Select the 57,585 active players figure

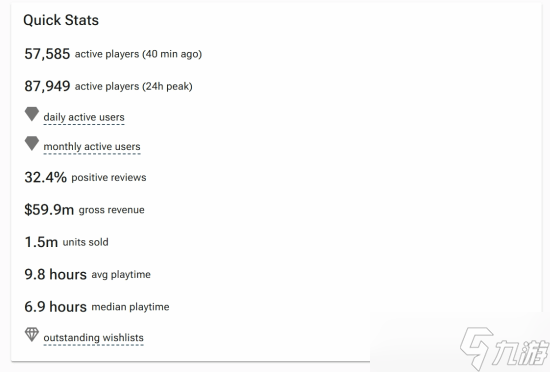point(47,54)
